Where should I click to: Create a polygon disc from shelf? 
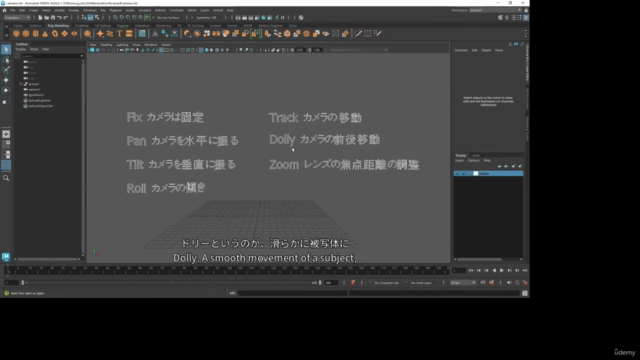tap(74, 33)
